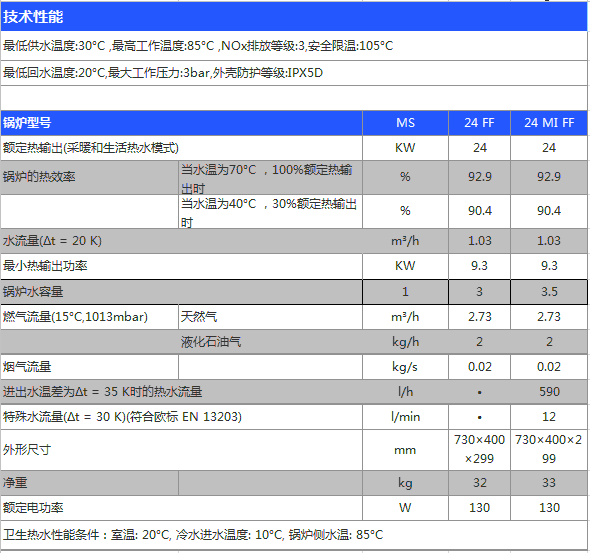Select the 92.9 efficiency value under 24 FF
The image size is (590, 553).
tap(479, 177)
